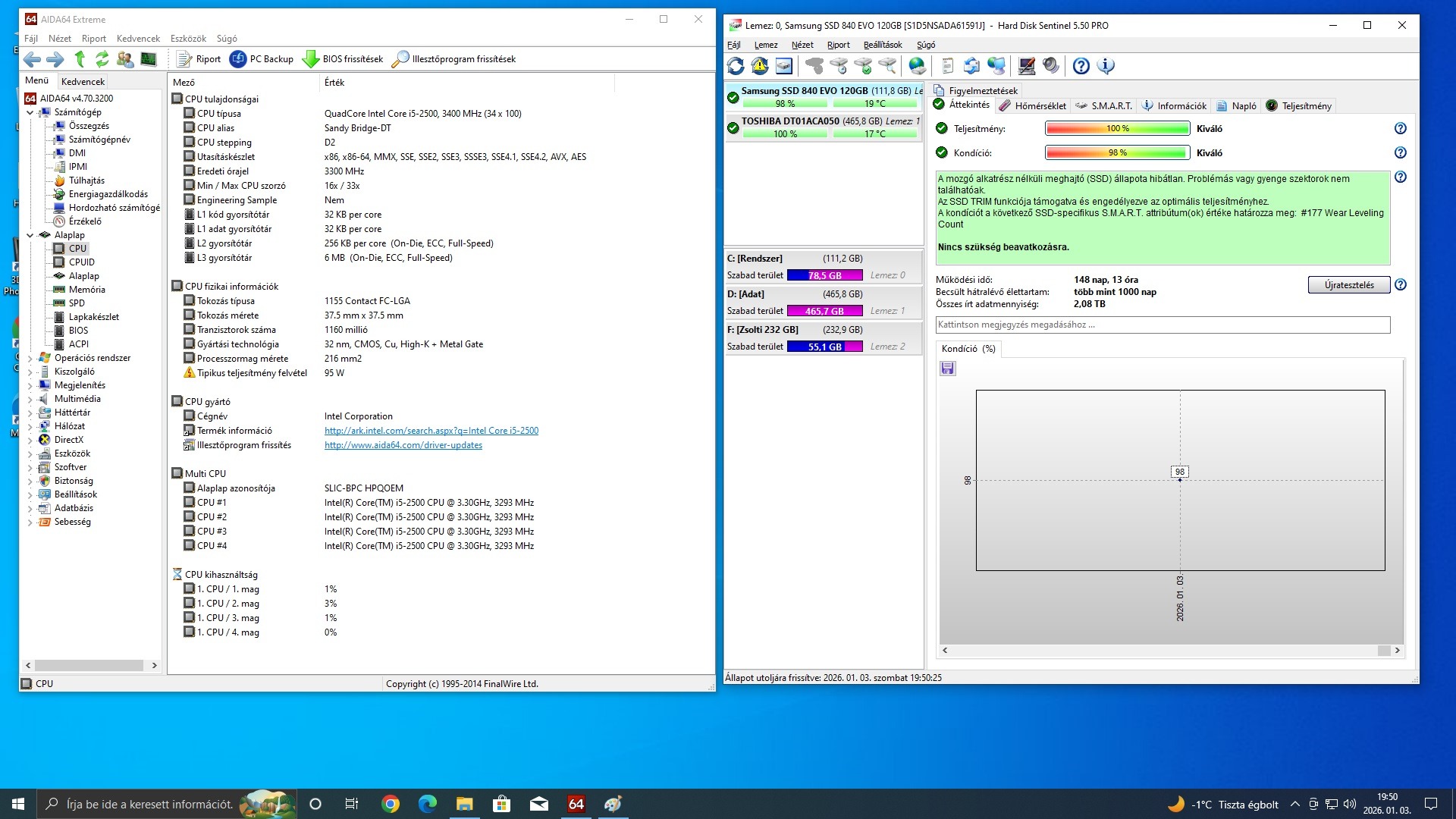Click the green Kondíció 98% progress bar
This screenshot has width=1456, height=819.
1117,152
